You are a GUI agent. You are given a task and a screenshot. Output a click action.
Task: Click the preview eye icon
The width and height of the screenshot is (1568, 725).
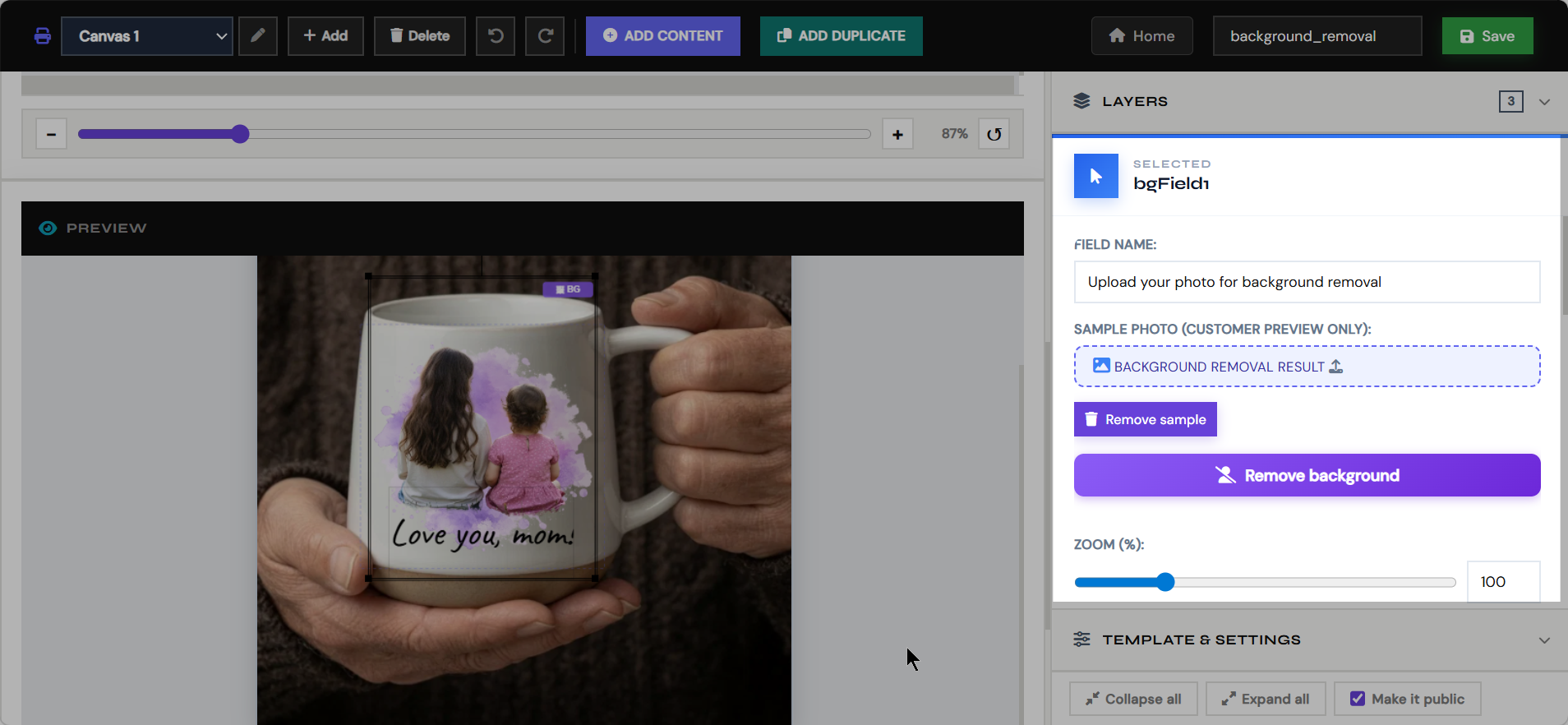[48, 228]
